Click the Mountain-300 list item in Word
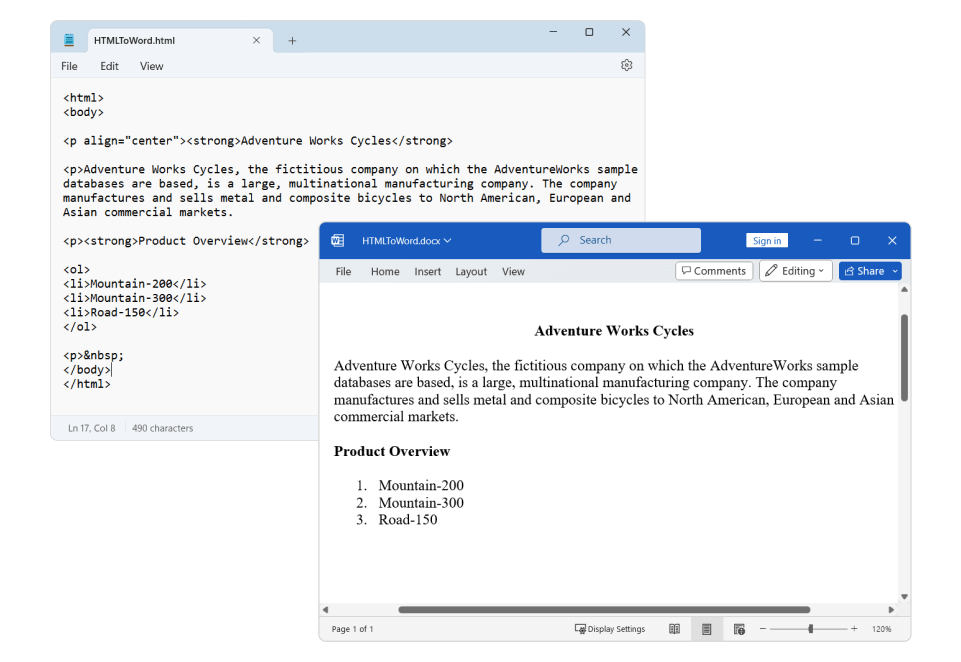 421,503
